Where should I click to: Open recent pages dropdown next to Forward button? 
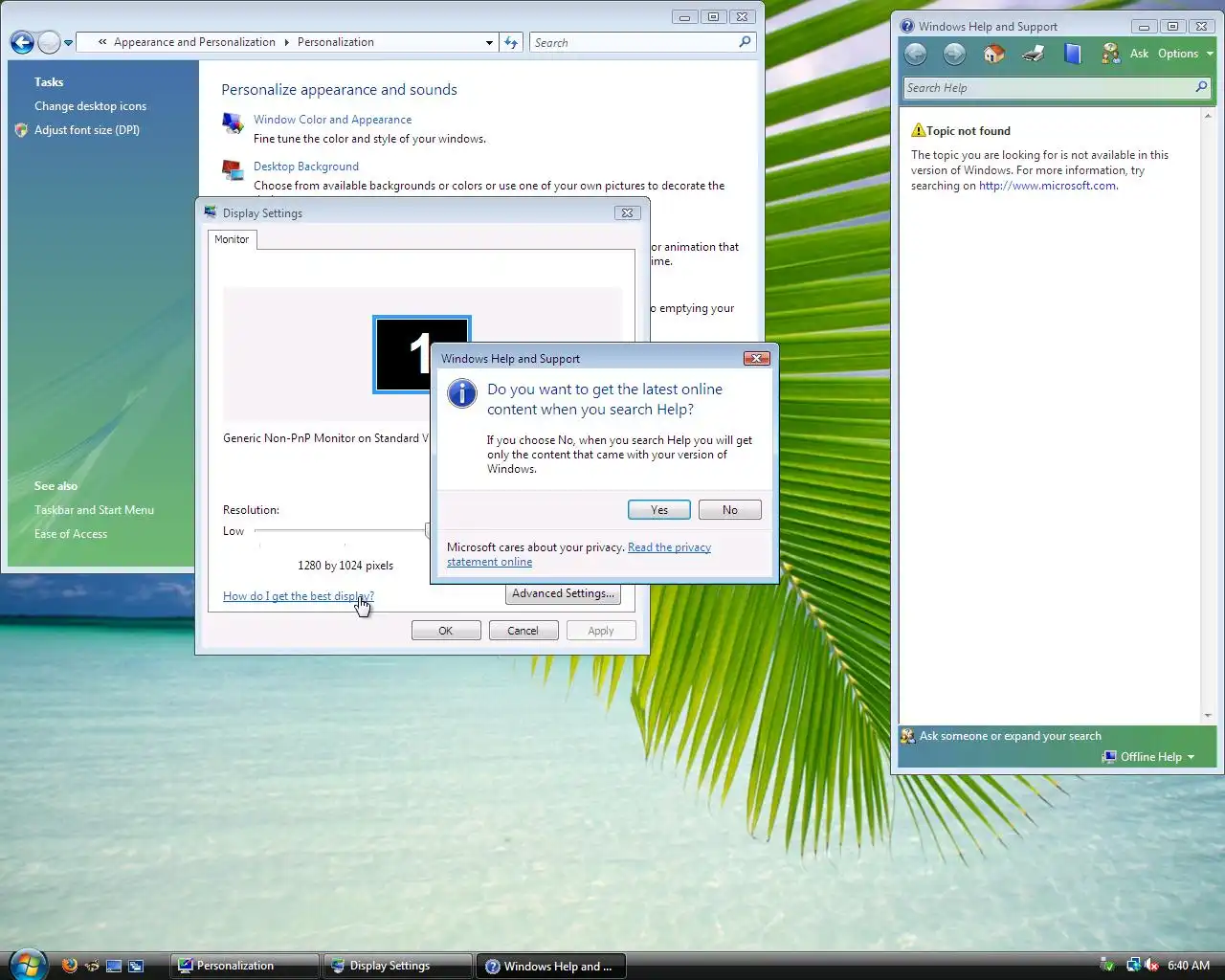[x=68, y=43]
